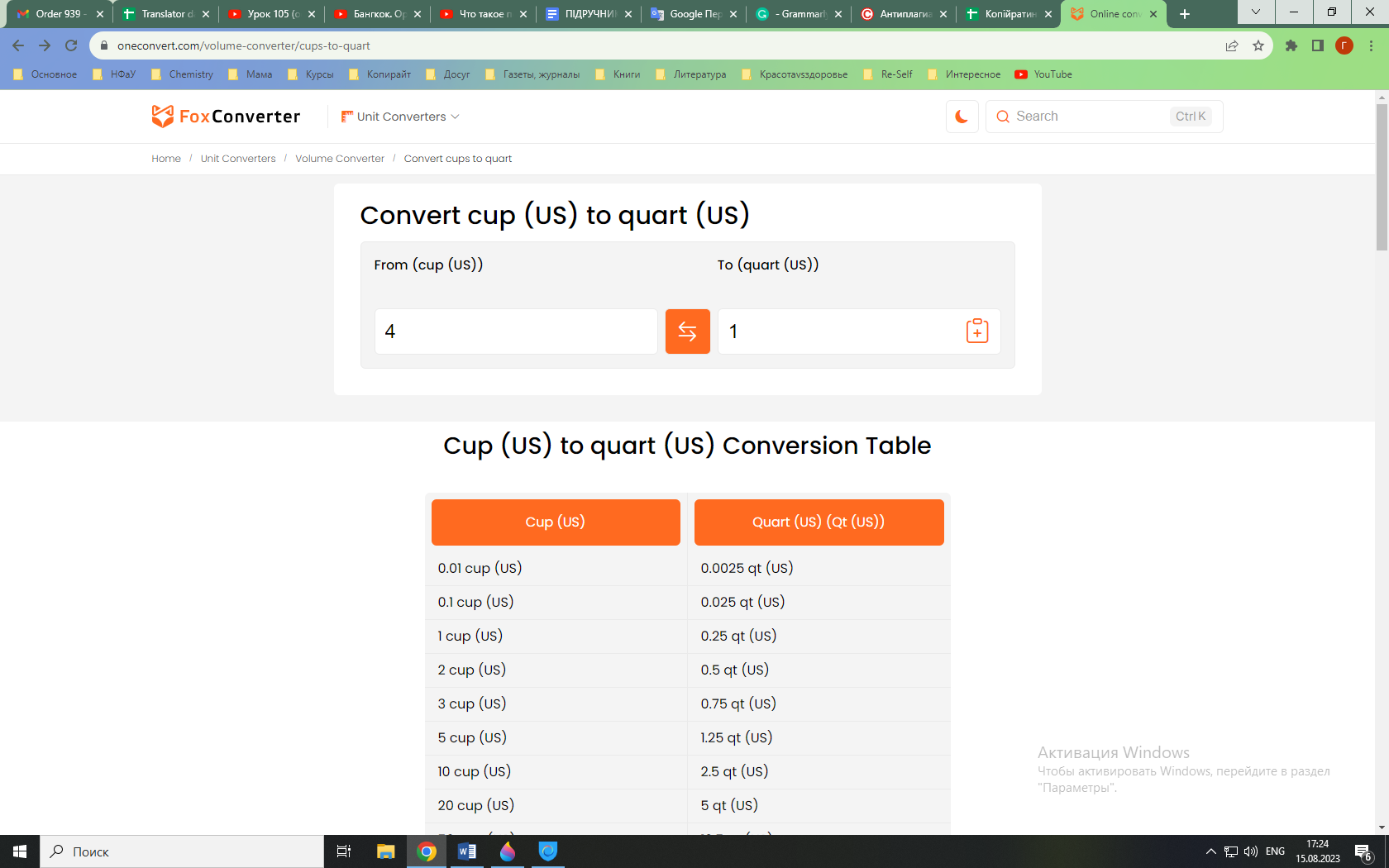Image resolution: width=1389 pixels, height=868 pixels.
Task: Toggle dark mode moon icon
Action: [962, 117]
